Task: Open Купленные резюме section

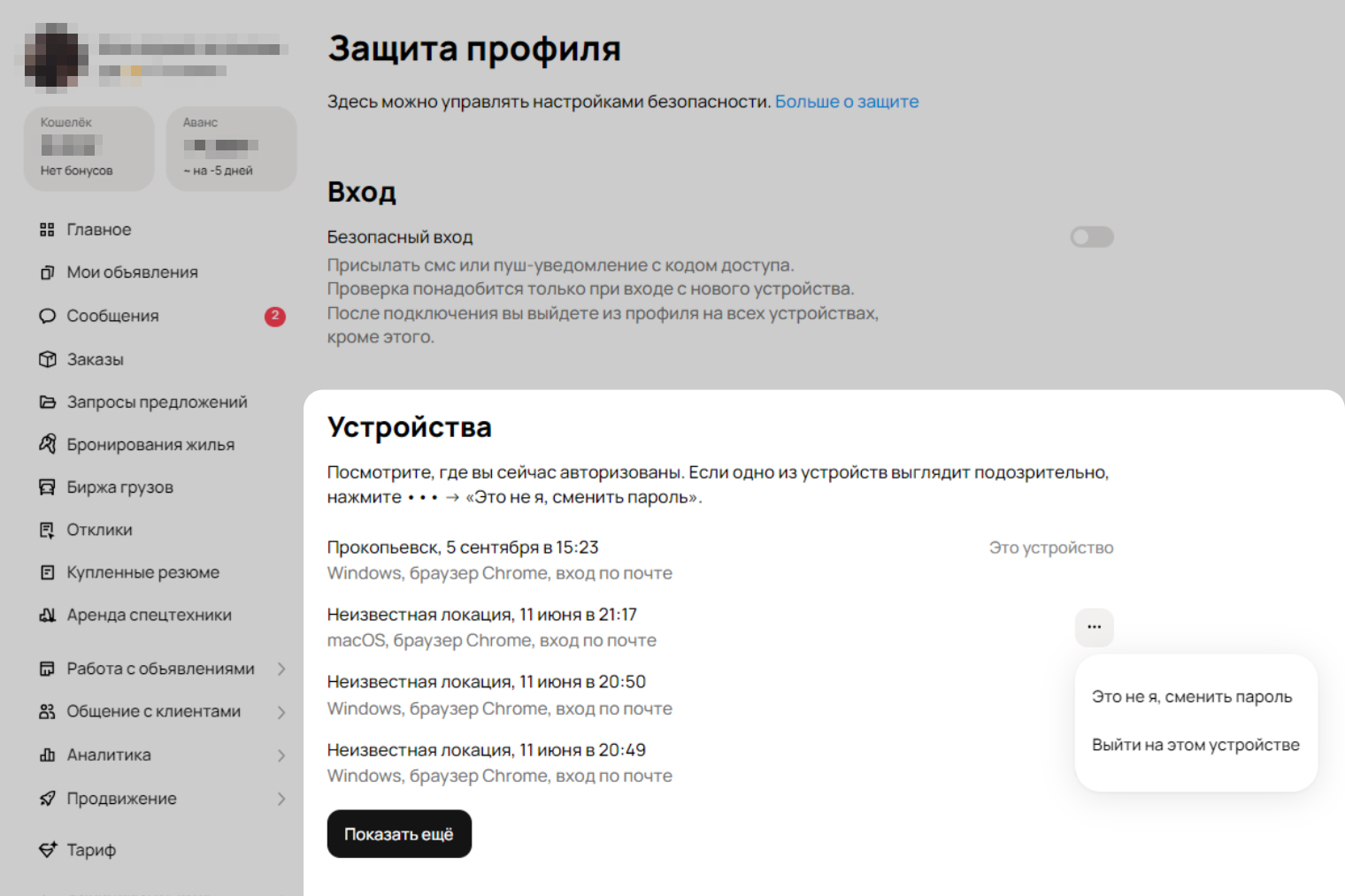Action: tap(143, 572)
